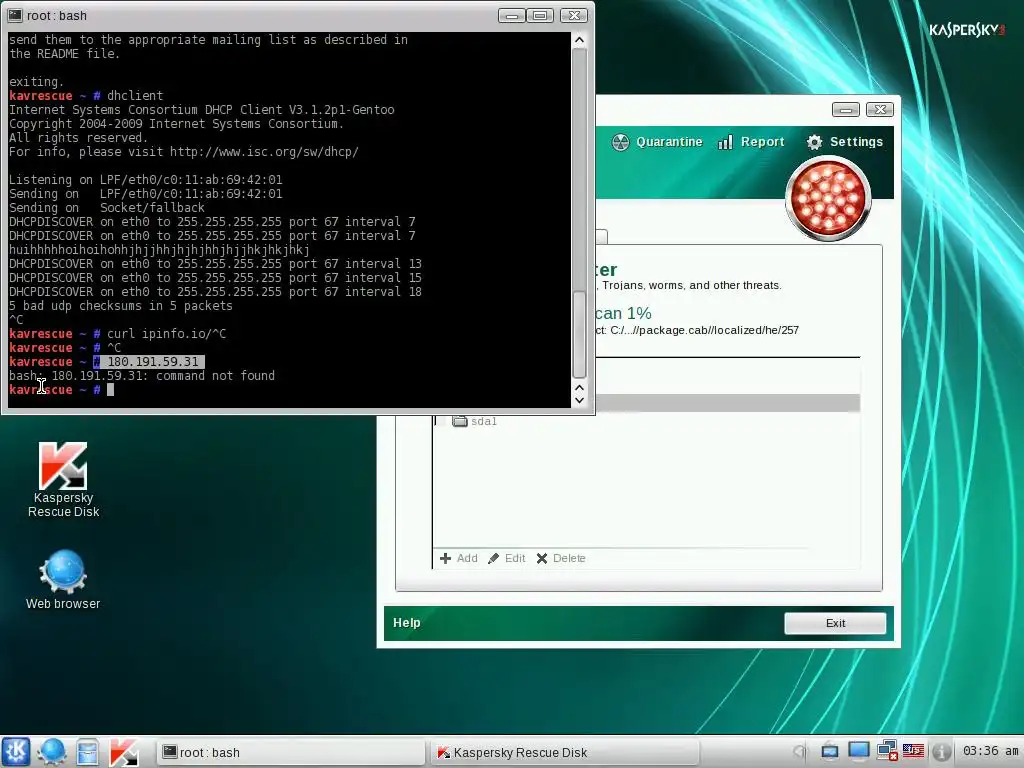Open the network status tray icon
The height and width of the screenshot is (768, 1024).
pos(887,751)
